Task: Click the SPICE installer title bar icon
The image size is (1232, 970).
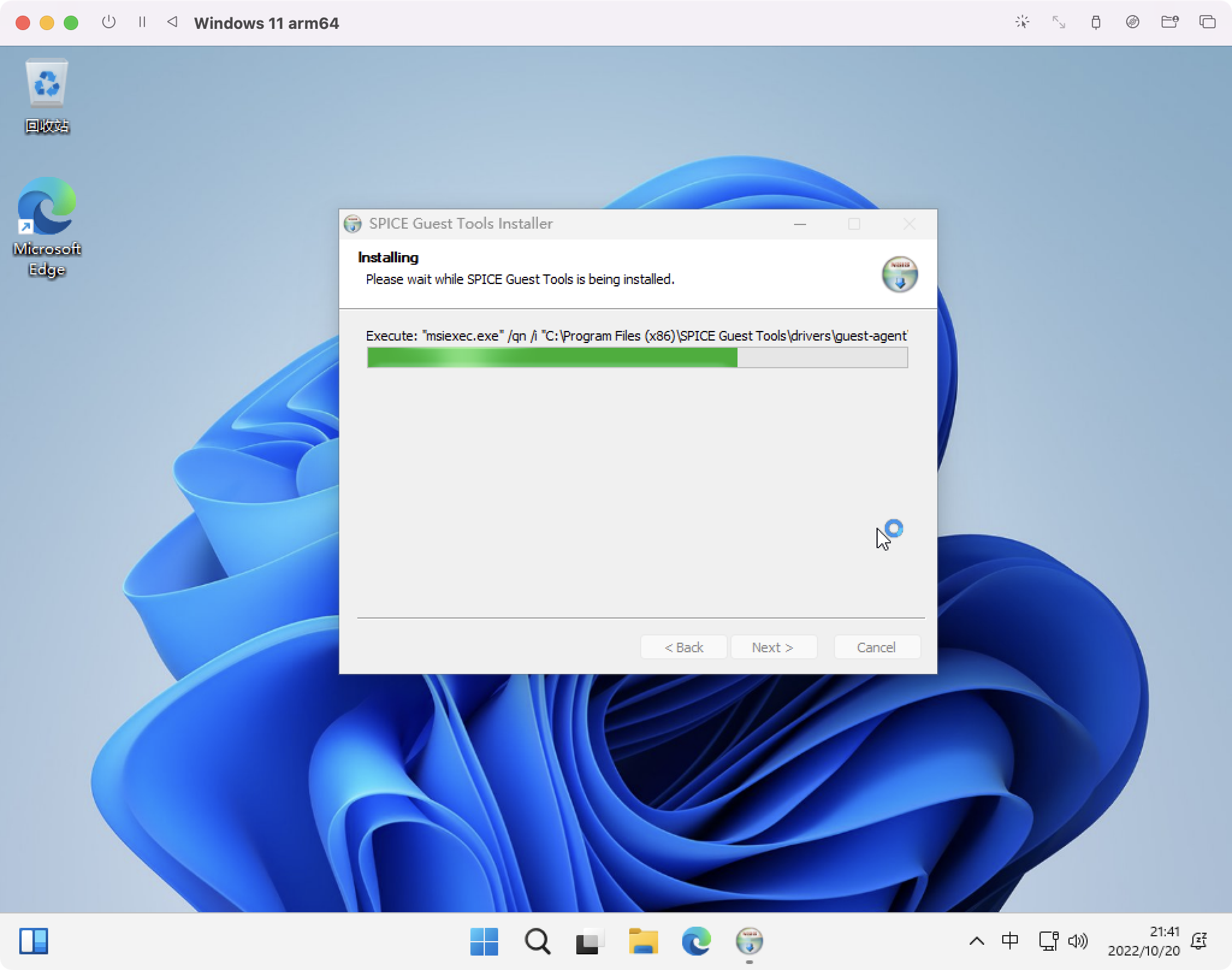Action: coord(353,224)
